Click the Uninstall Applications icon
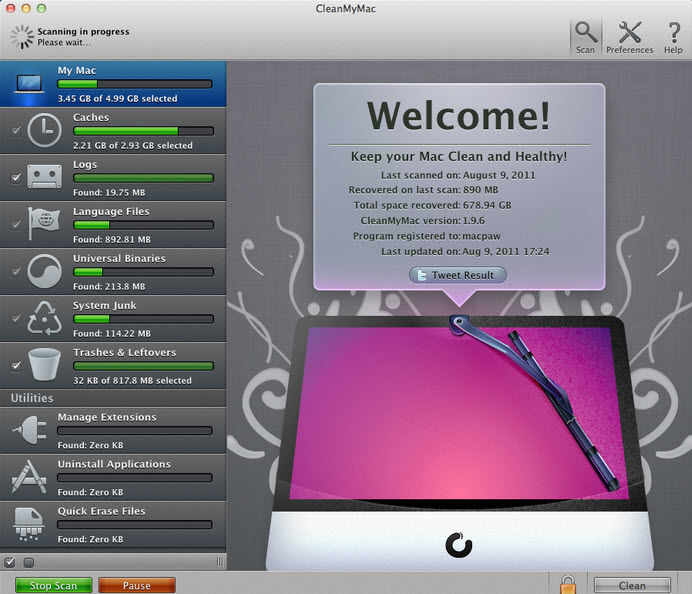 pos(29,477)
